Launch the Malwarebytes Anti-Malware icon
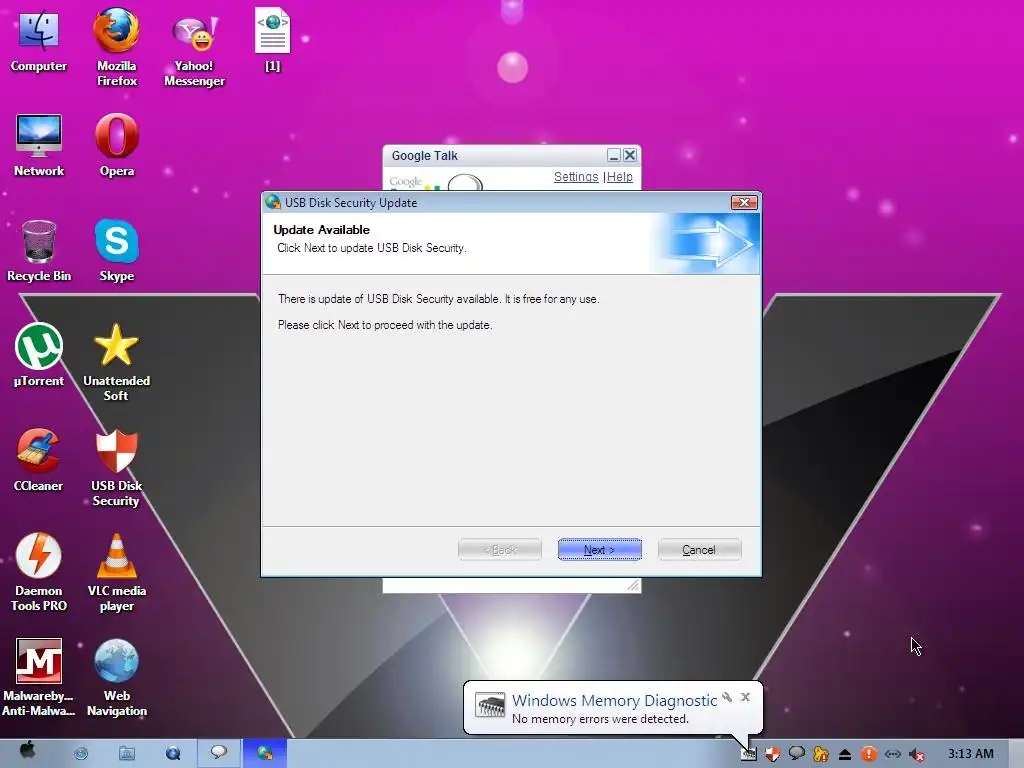 click(x=39, y=677)
